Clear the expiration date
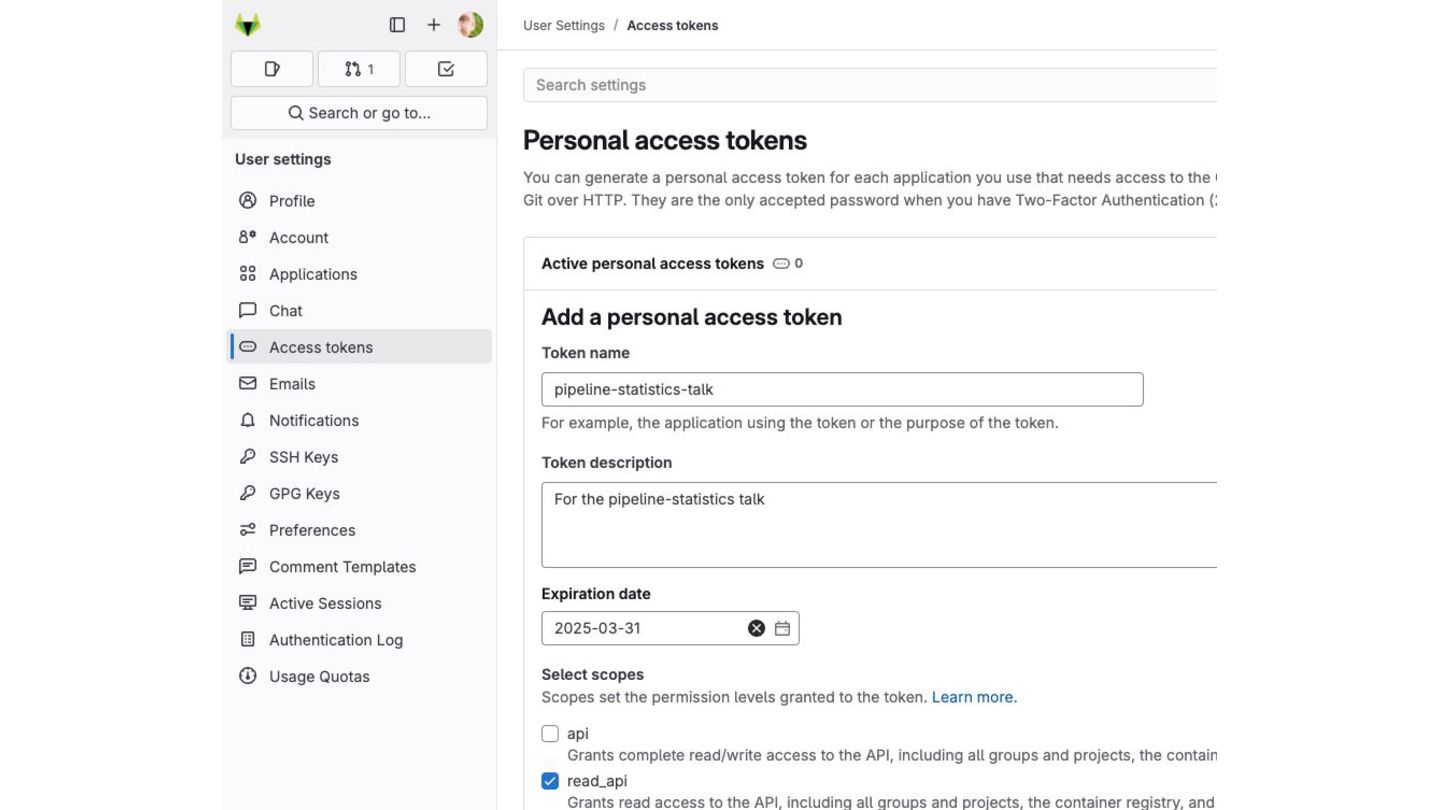The width and height of the screenshot is (1440, 810). 756,628
